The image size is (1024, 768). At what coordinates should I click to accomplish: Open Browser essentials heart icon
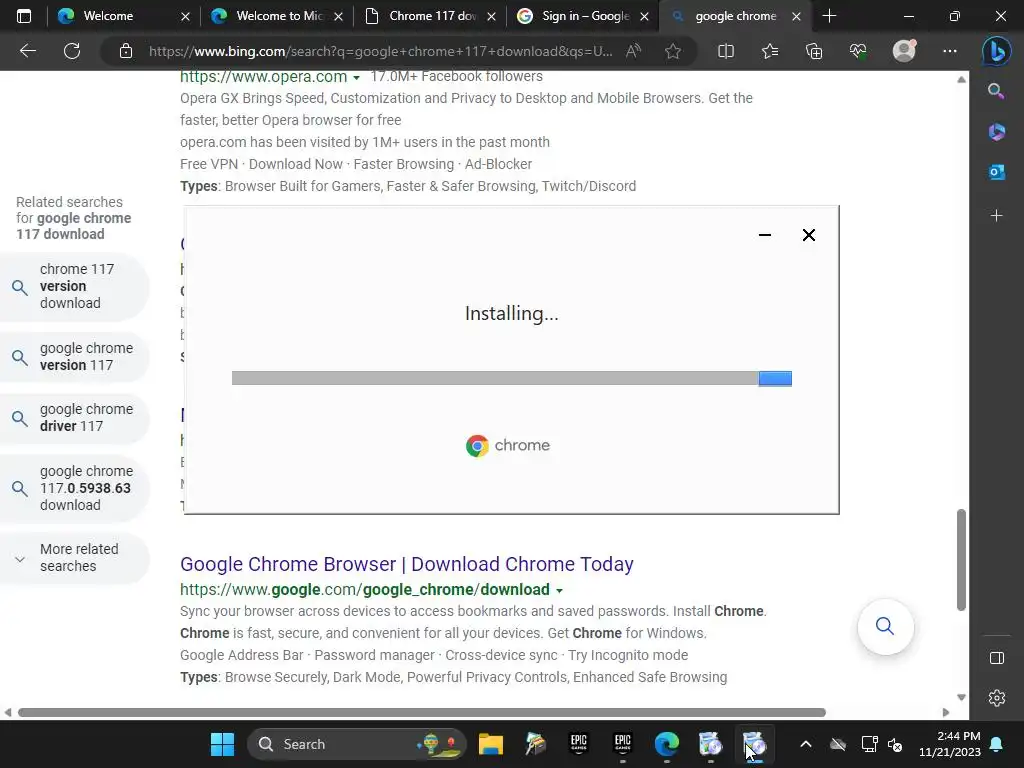coord(858,51)
